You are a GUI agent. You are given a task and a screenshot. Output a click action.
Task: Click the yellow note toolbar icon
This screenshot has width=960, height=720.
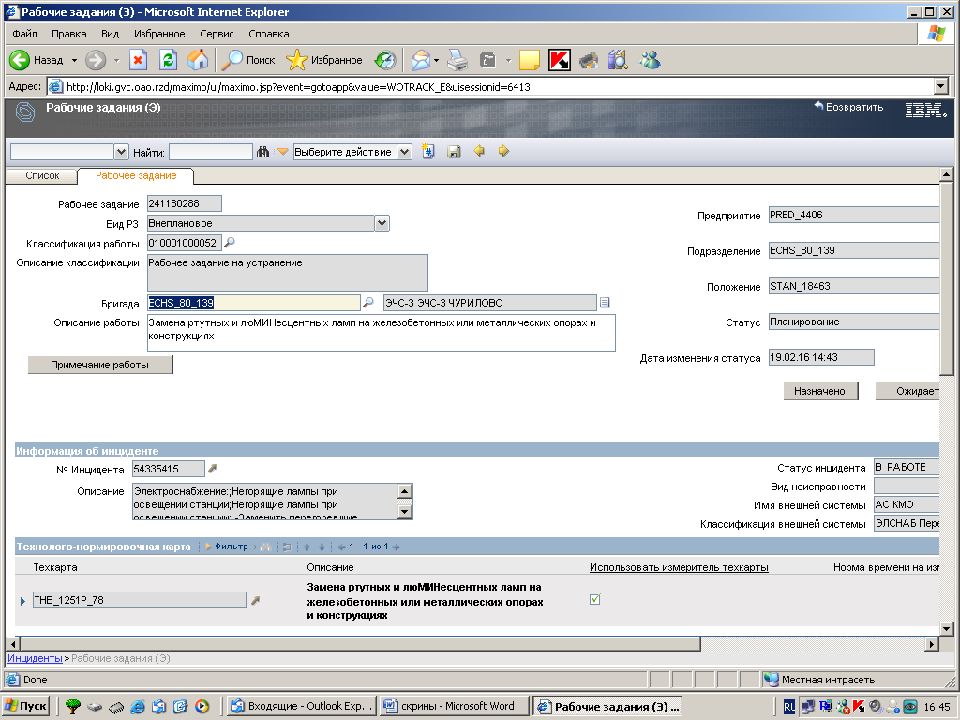(x=529, y=60)
